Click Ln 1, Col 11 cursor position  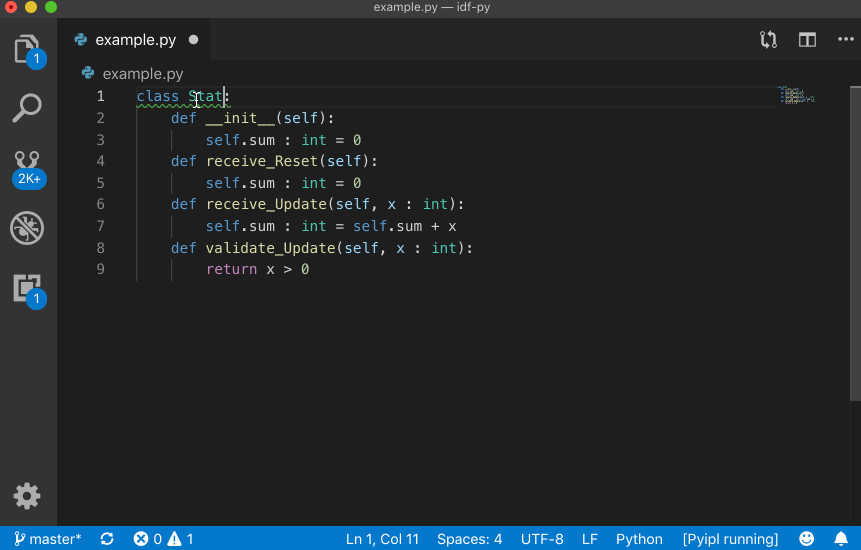(382, 539)
